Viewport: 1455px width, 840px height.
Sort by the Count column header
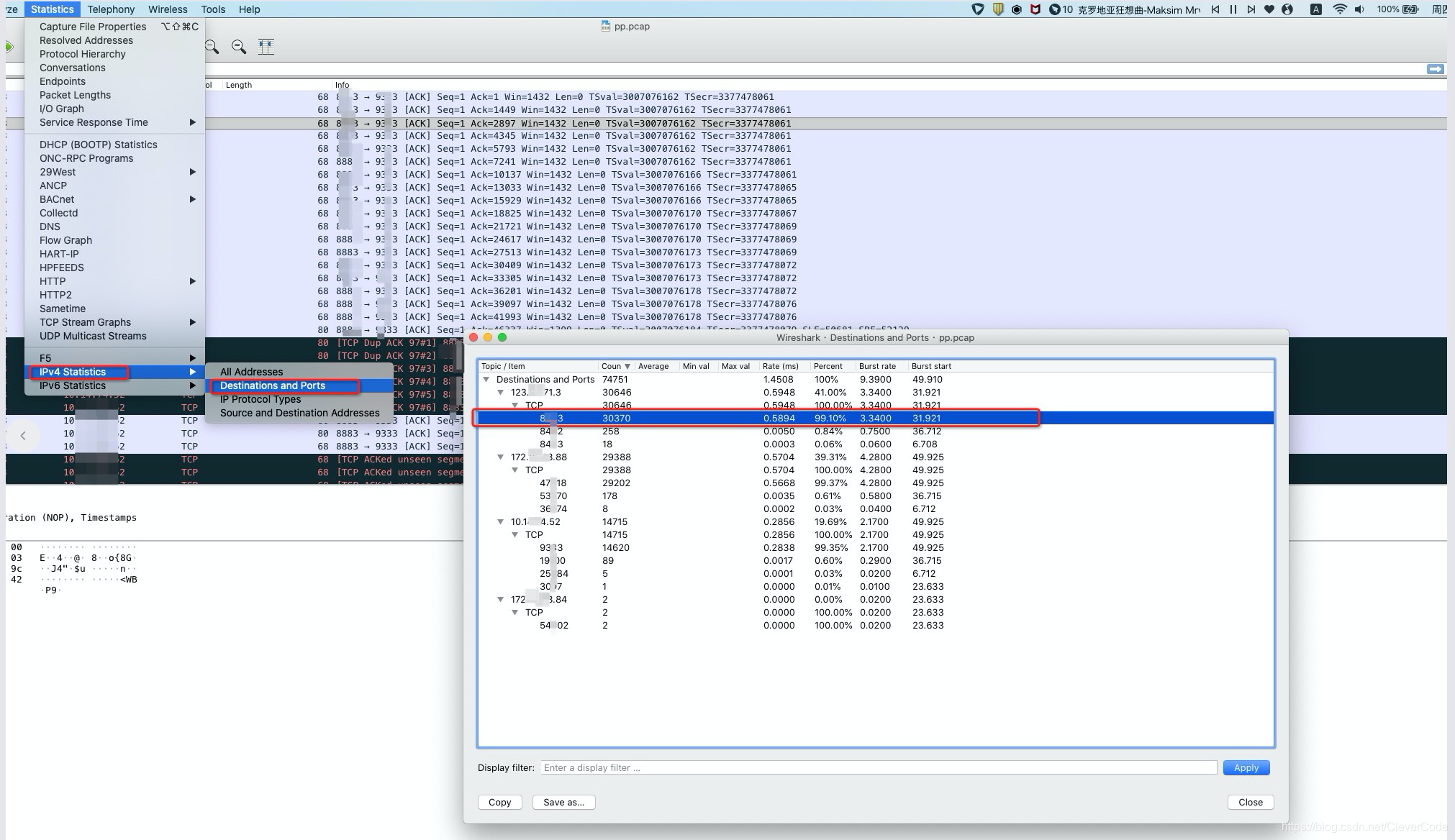[616, 366]
